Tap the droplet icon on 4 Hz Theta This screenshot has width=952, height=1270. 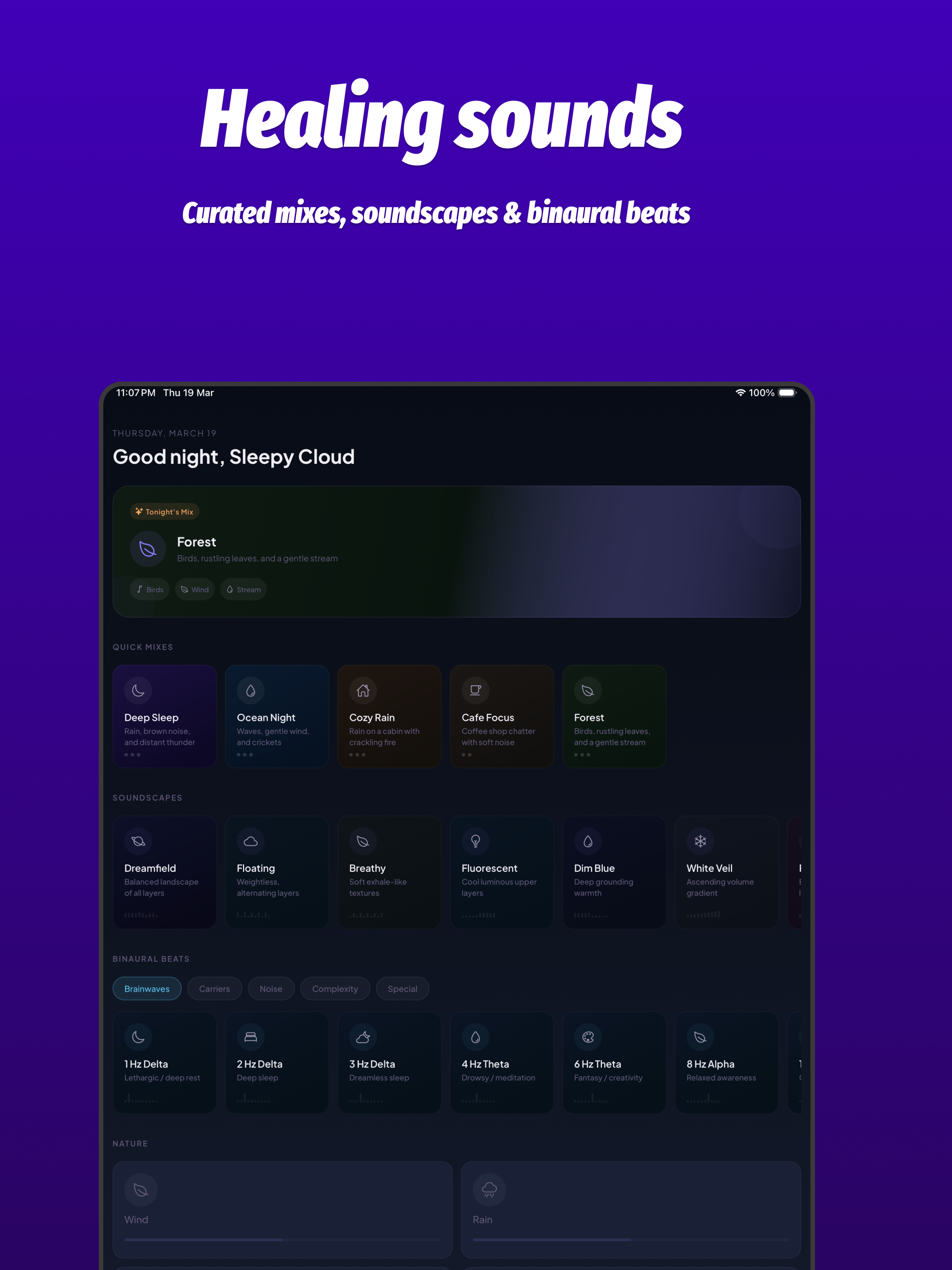[x=476, y=1037]
